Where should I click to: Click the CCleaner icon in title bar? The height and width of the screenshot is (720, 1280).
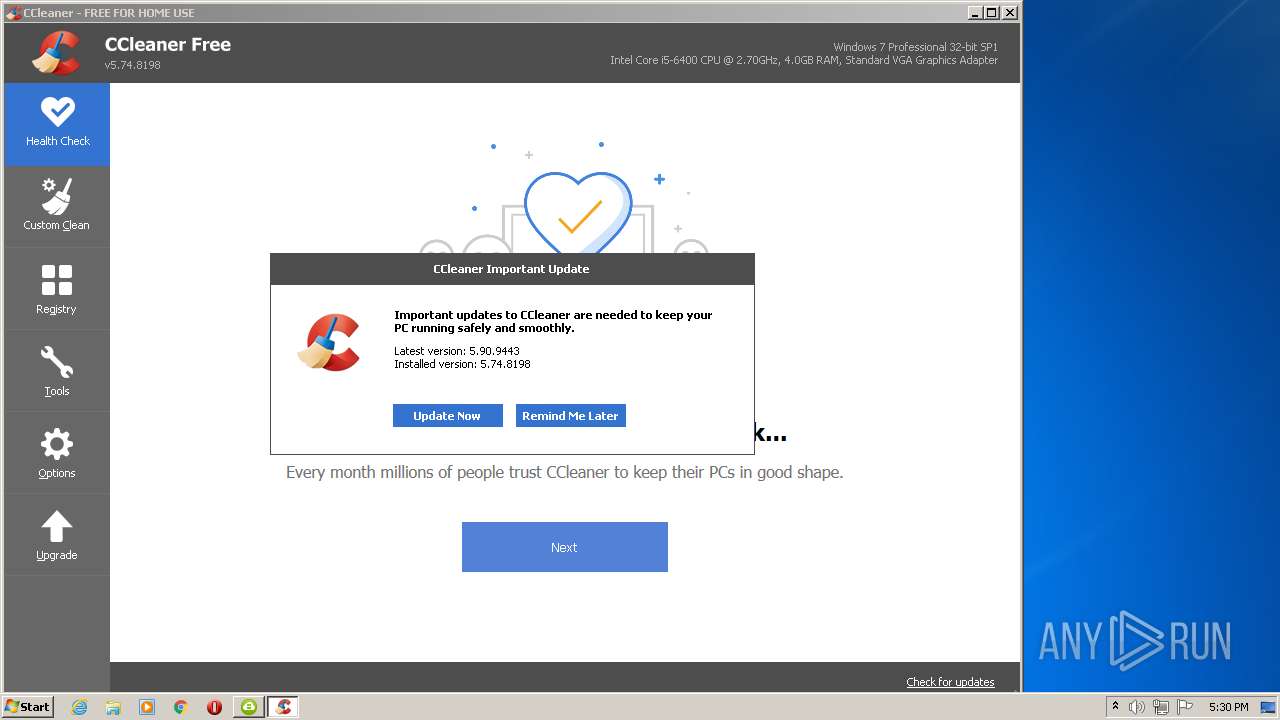(13, 12)
